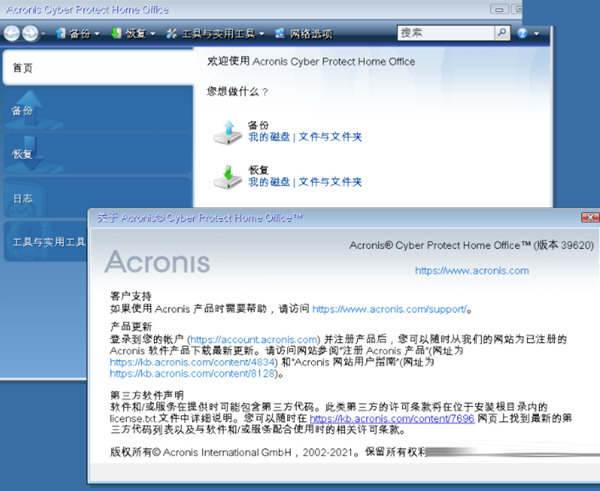Open the acronis.com/support link
600x491 pixels.
390,310
